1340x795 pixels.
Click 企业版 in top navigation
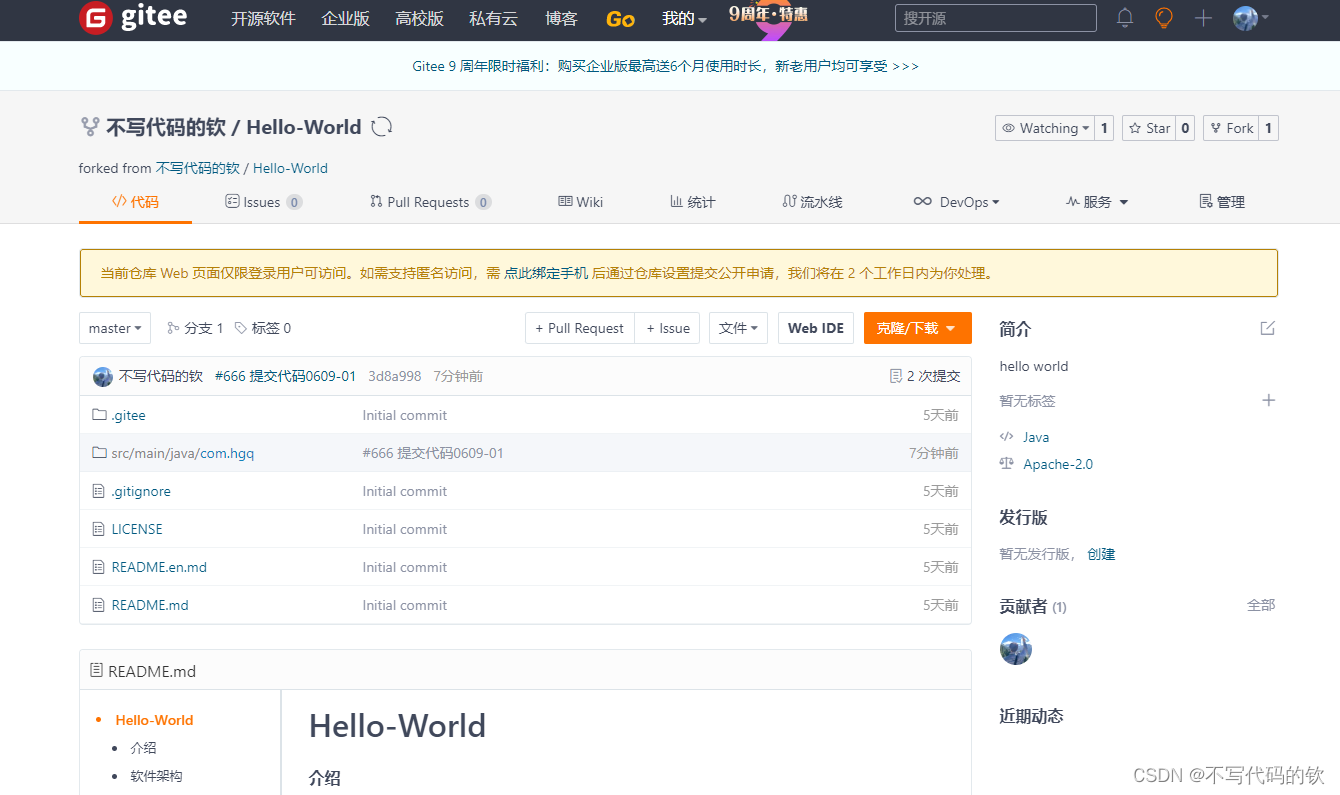pos(345,19)
